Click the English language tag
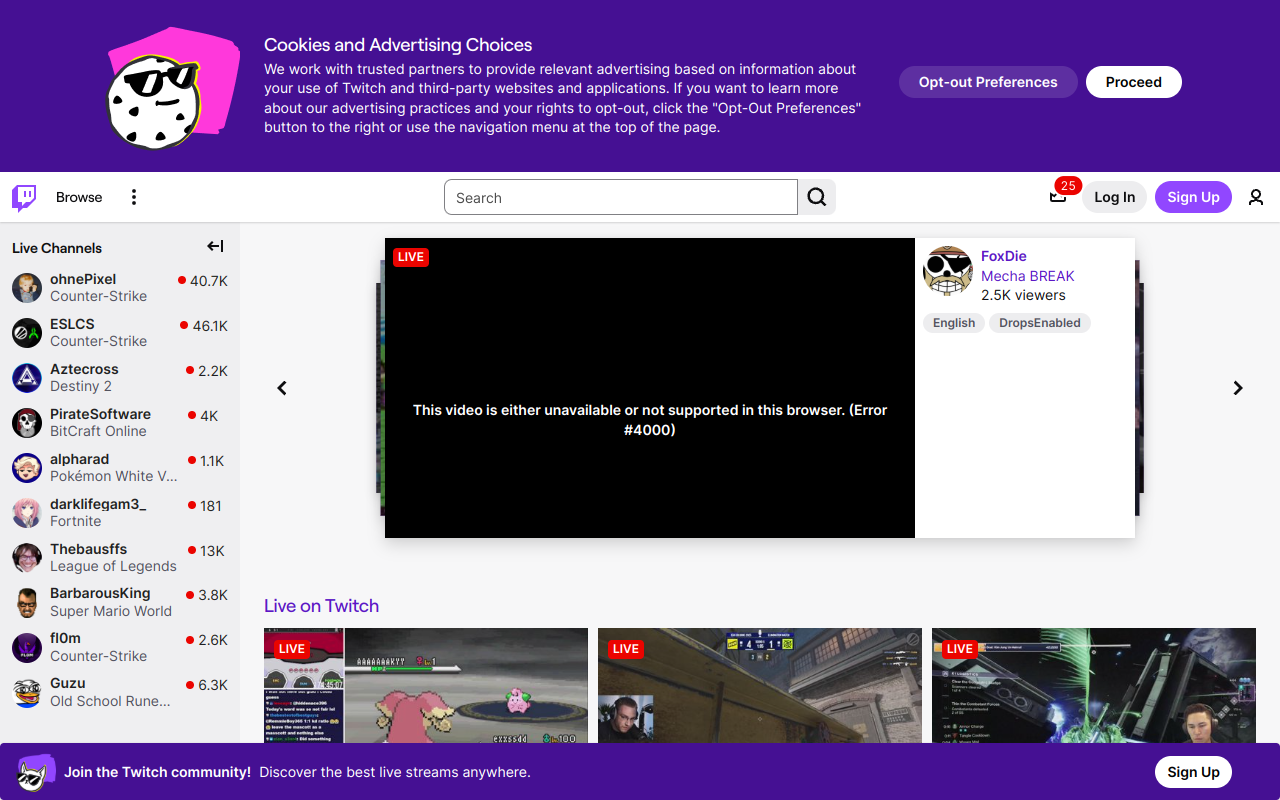Viewport: 1280px width, 800px height. point(953,322)
